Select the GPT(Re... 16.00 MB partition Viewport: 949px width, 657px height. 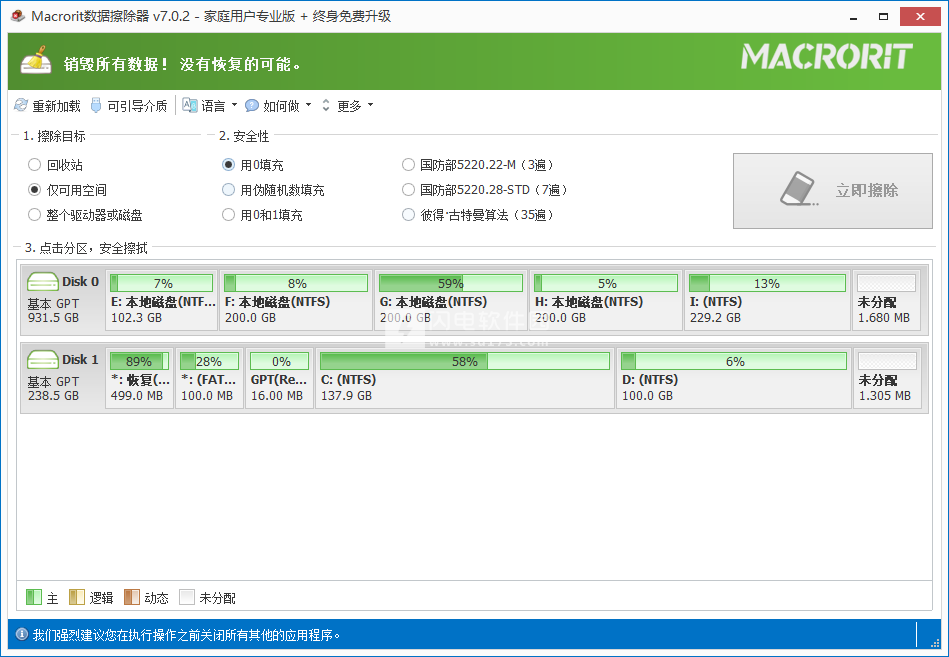(x=280, y=378)
